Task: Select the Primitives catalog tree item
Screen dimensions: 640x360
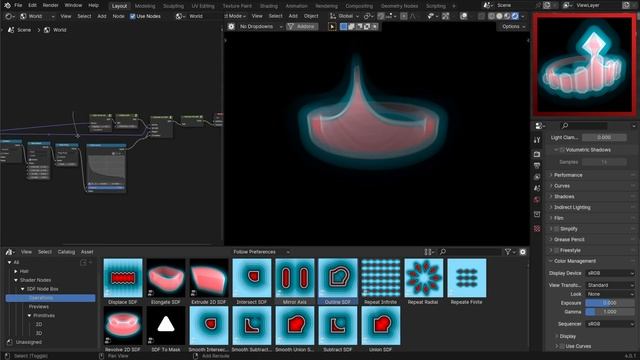Action: (44, 316)
